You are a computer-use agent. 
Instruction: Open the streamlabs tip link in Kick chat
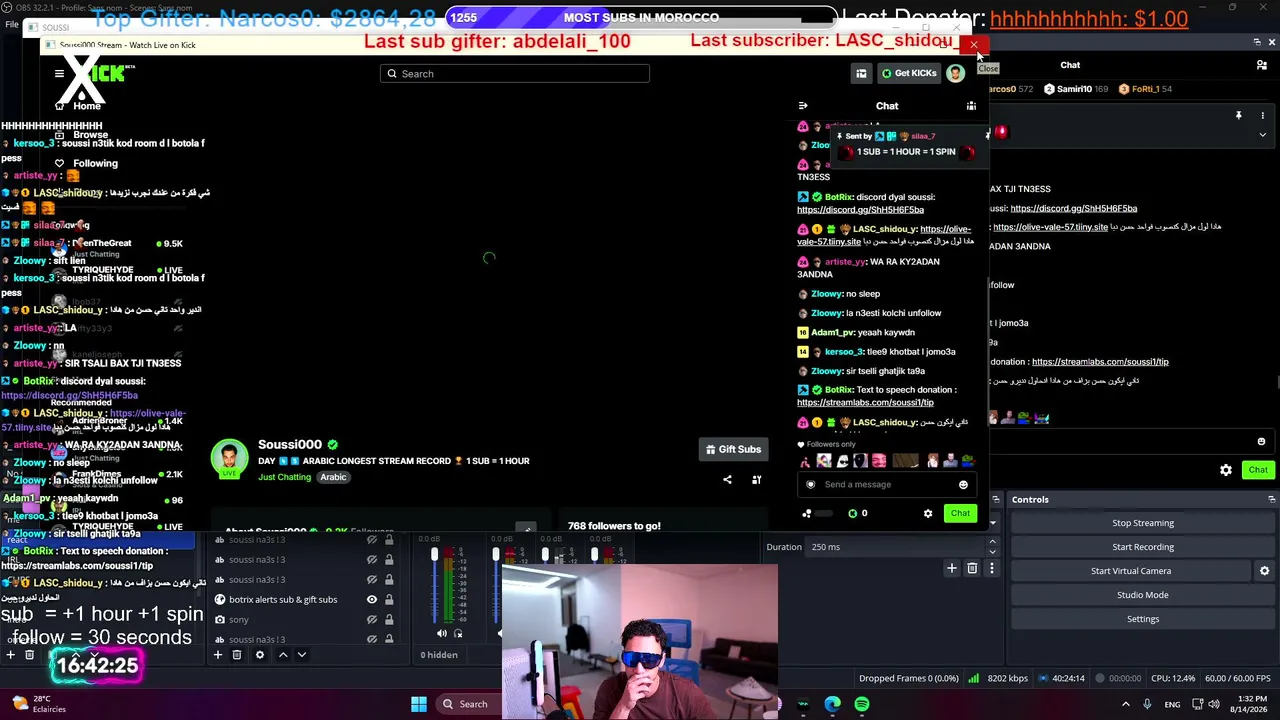point(865,403)
